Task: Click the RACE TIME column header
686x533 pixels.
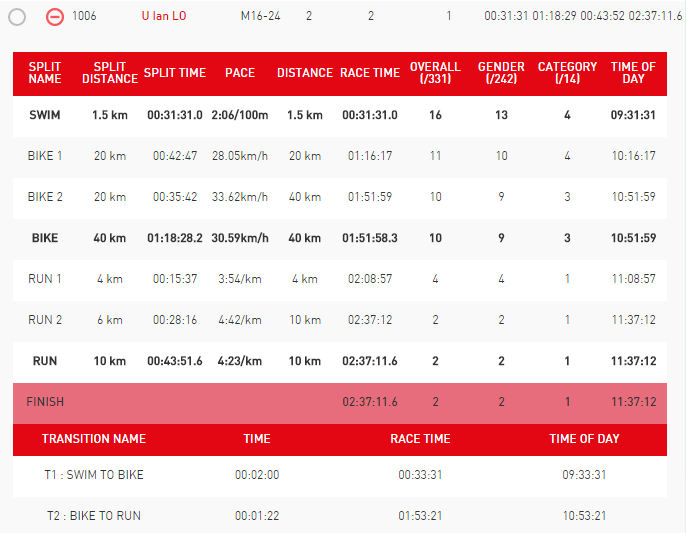Action: pos(370,73)
